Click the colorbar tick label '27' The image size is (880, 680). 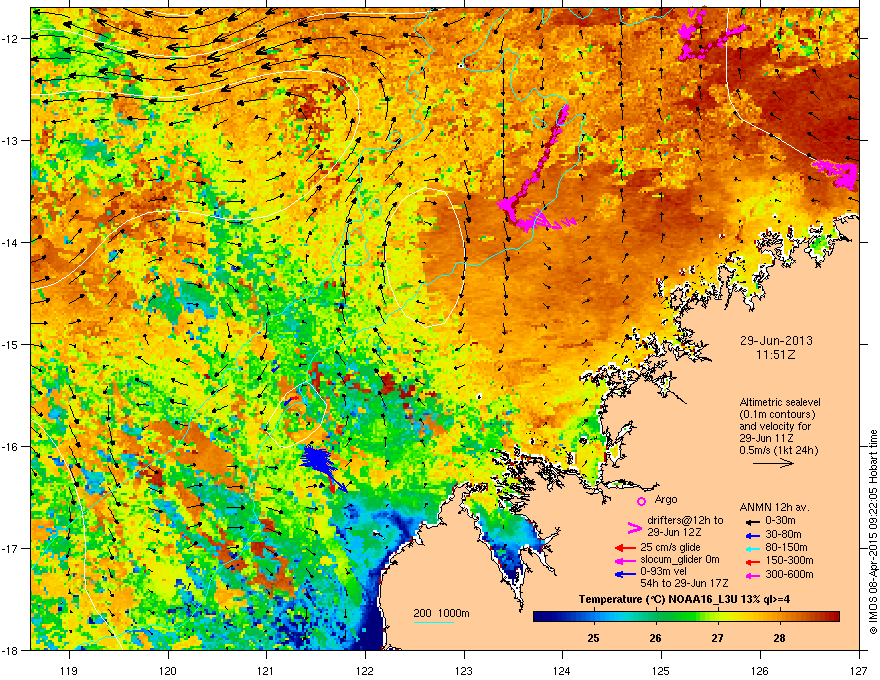click(717, 638)
